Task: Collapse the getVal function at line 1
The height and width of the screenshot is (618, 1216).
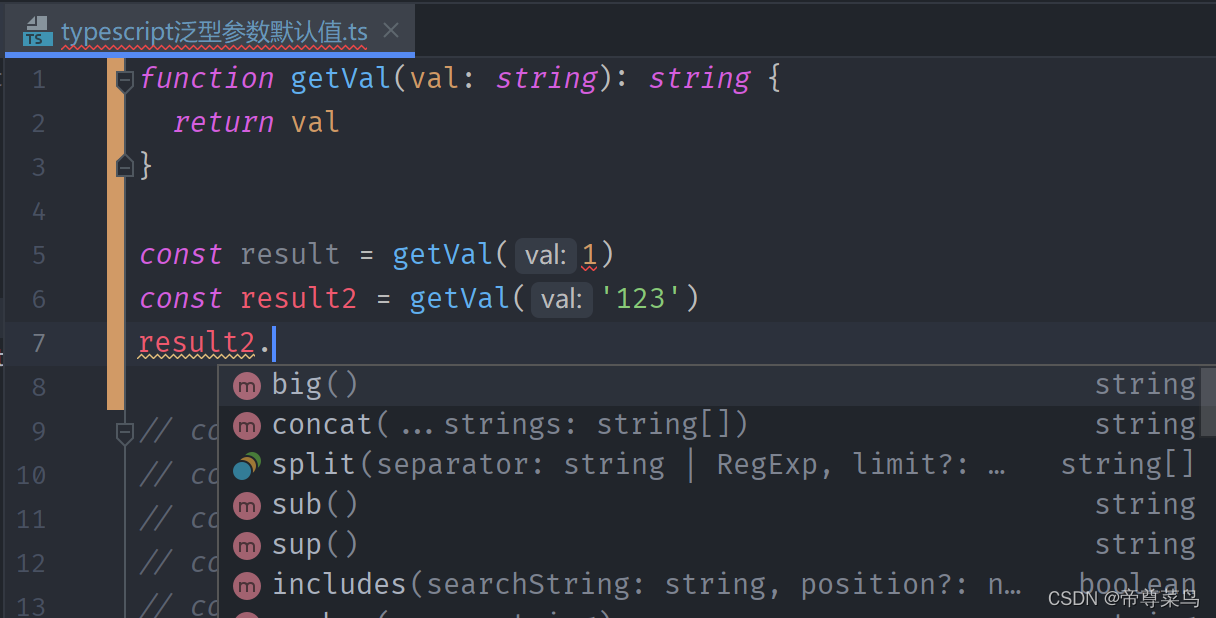Action: [125, 80]
